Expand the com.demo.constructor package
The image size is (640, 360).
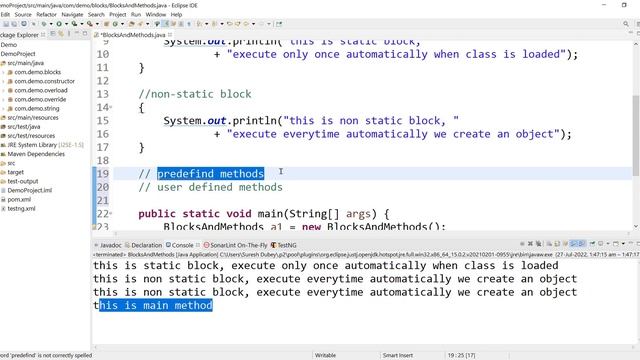[x=3, y=81]
